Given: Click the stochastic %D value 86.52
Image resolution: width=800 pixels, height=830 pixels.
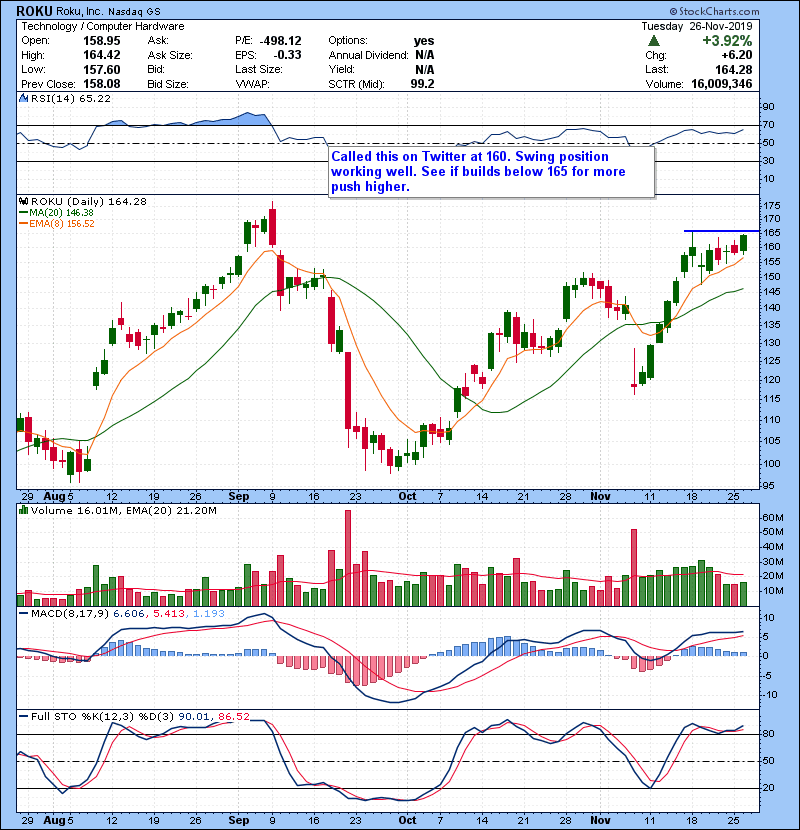Looking at the screenshot, I should (x=233, y=717).
